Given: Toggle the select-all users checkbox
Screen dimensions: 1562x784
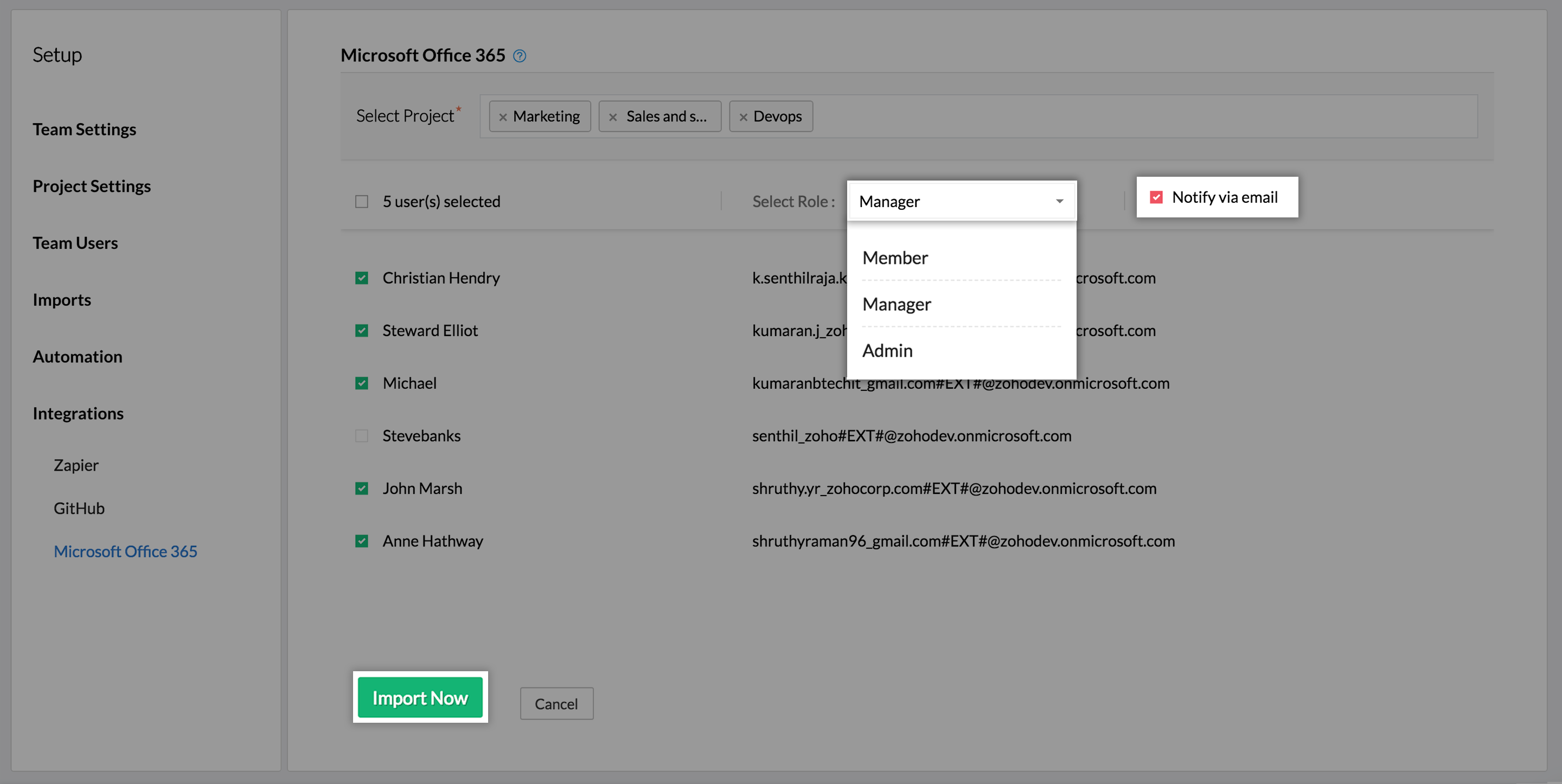Looking at the screenshot, I should pos(361,201).
